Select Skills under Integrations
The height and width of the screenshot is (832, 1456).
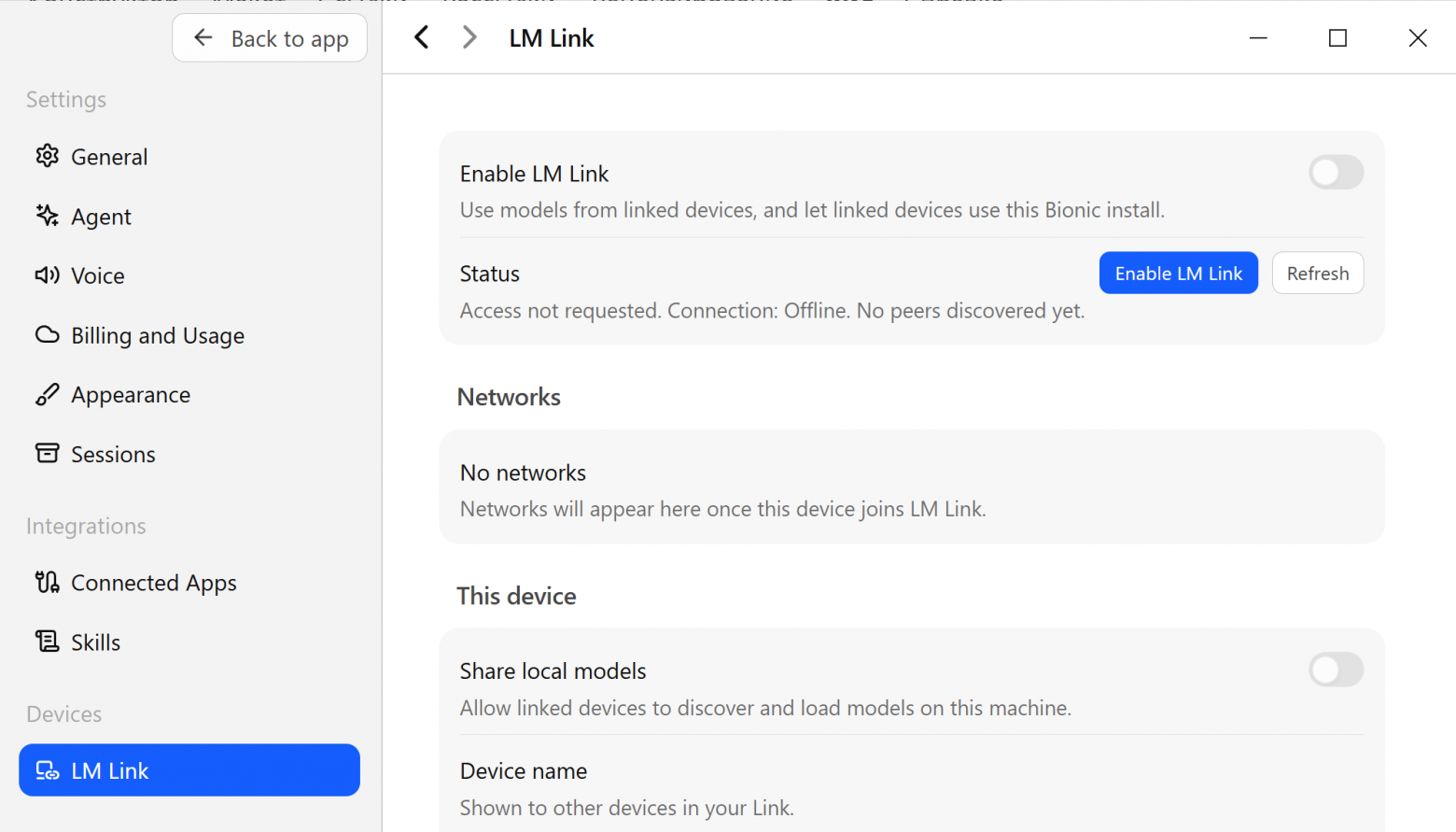(189, 642)
